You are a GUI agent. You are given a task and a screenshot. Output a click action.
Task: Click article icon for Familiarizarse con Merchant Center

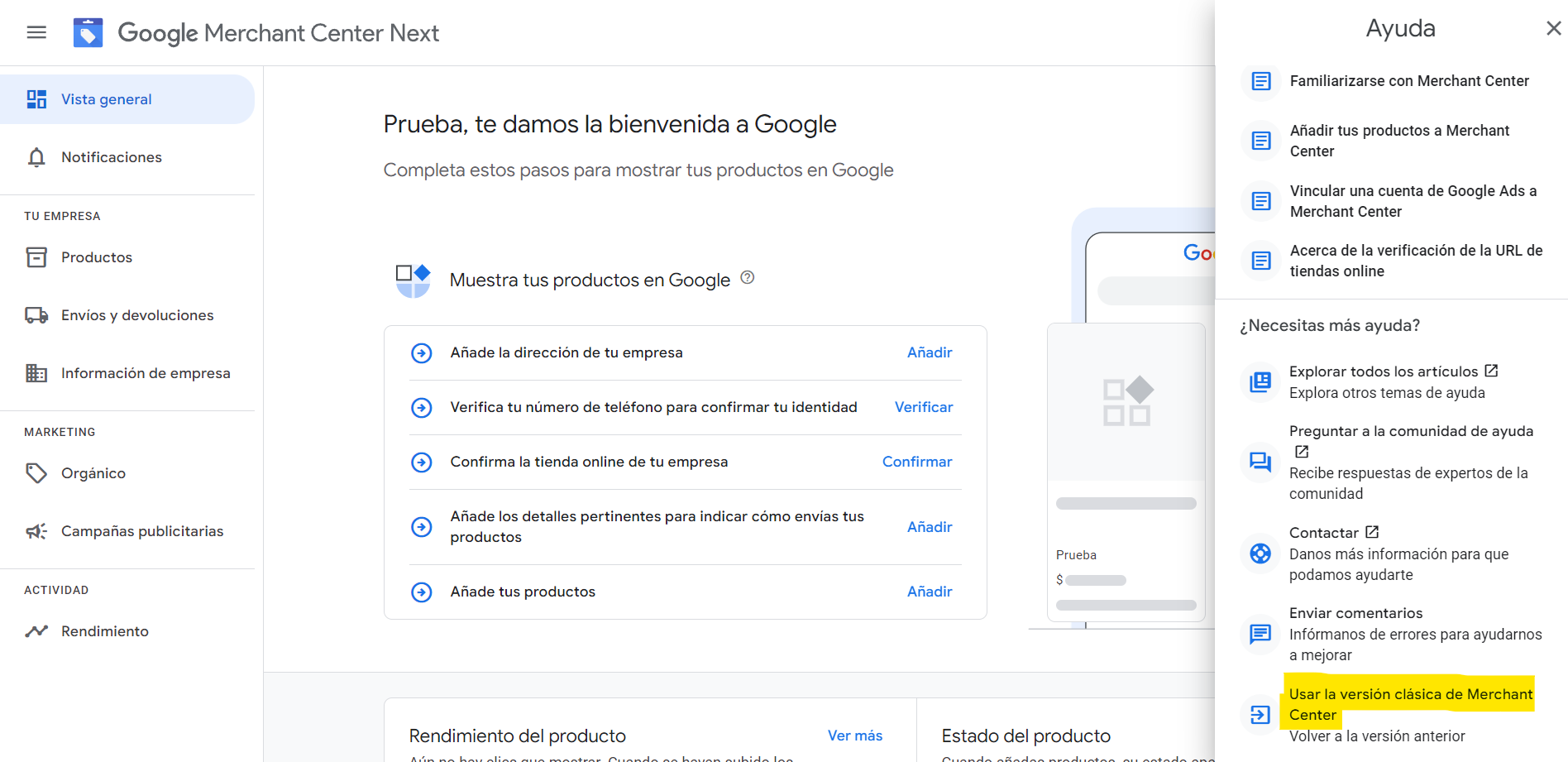1261,81
